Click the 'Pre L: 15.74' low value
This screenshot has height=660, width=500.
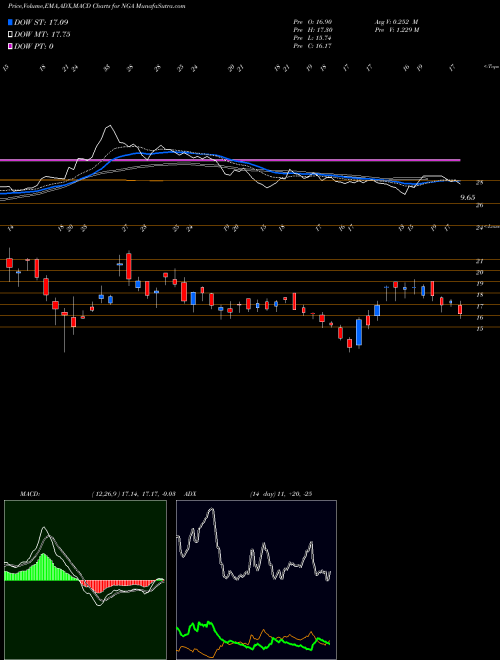click(313, 38)
